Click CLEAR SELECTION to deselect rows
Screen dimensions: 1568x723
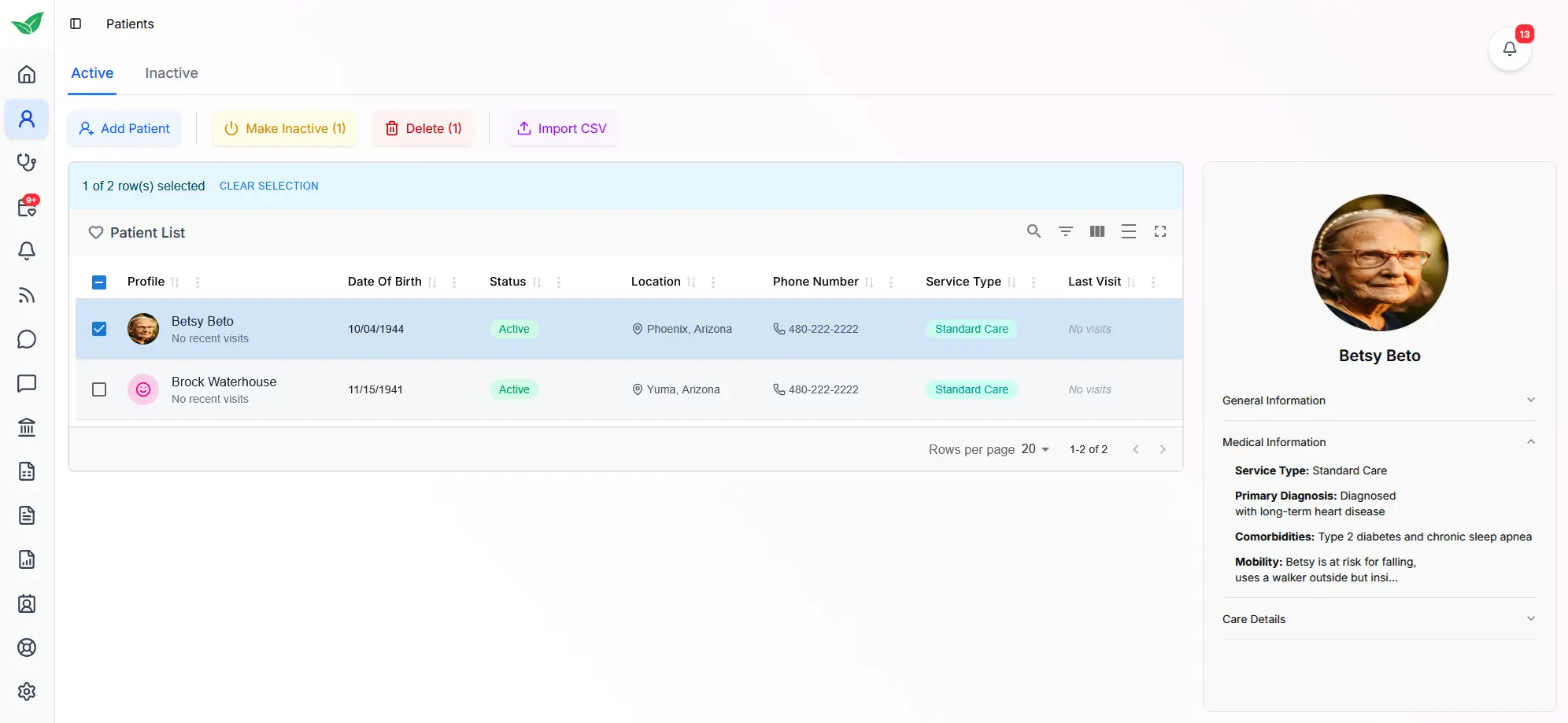(x=268, y=186)
